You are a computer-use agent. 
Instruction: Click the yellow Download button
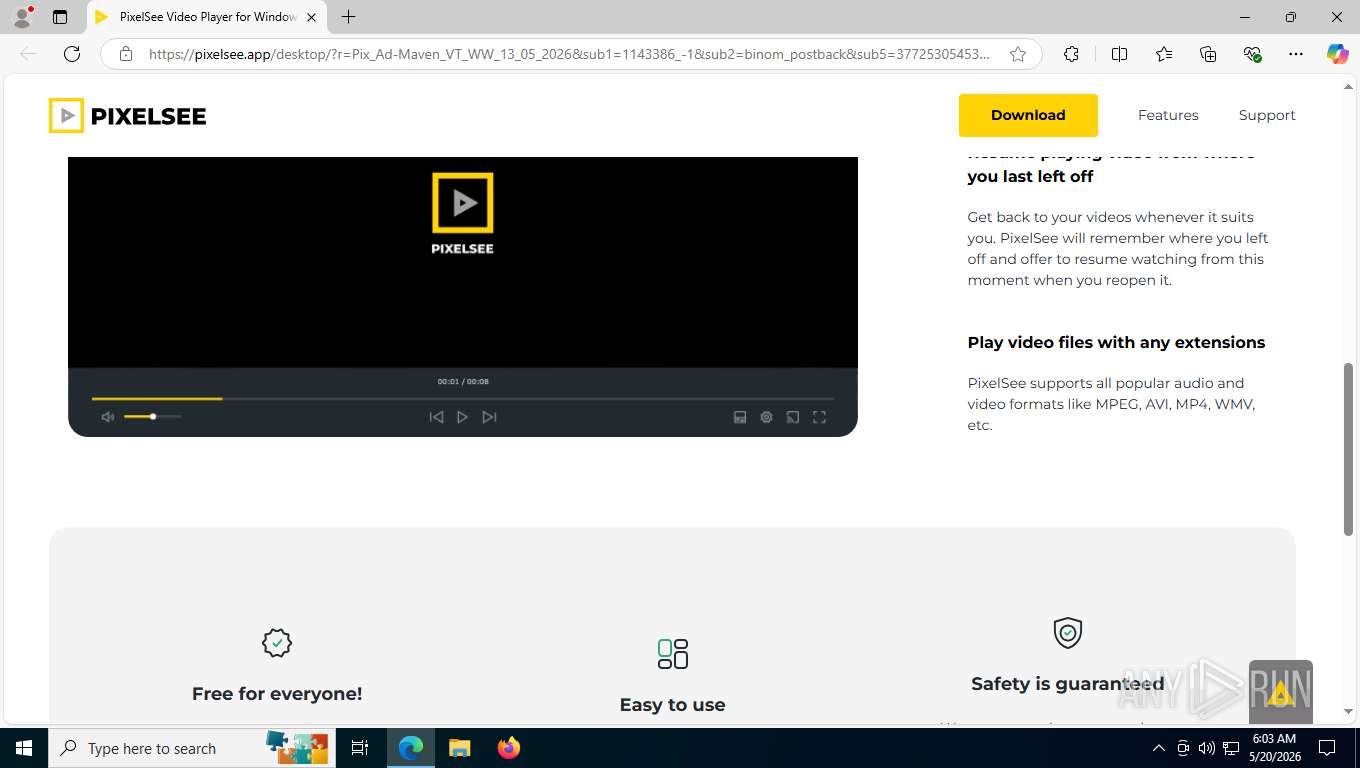point(1028,115)
